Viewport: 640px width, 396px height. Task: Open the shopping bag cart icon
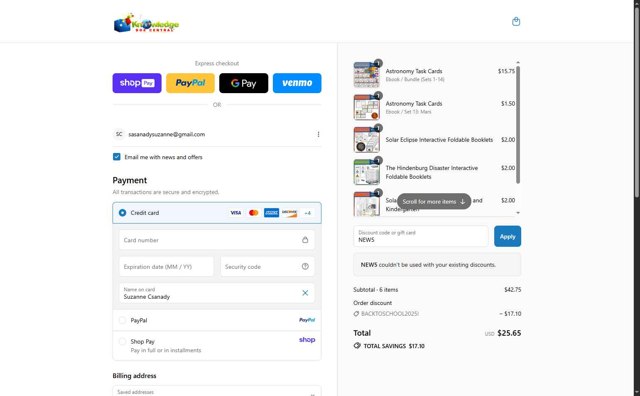[x=516, y=22]
